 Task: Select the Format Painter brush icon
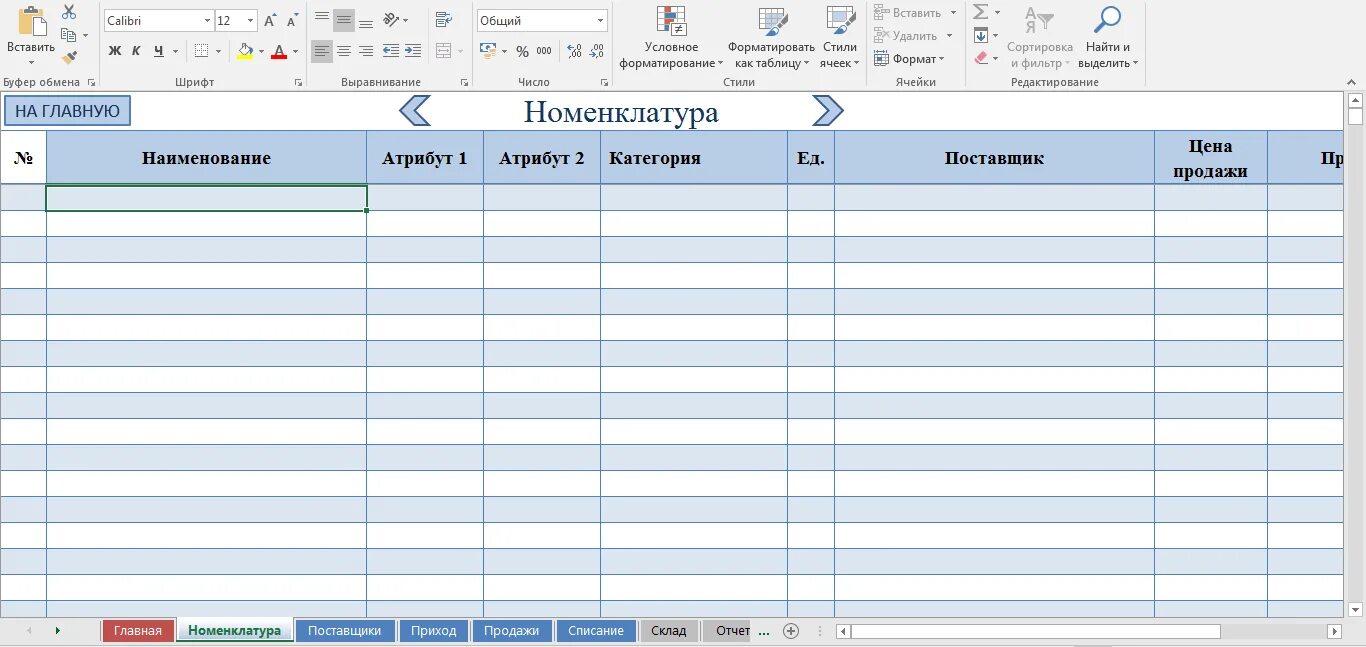(69, 58)
